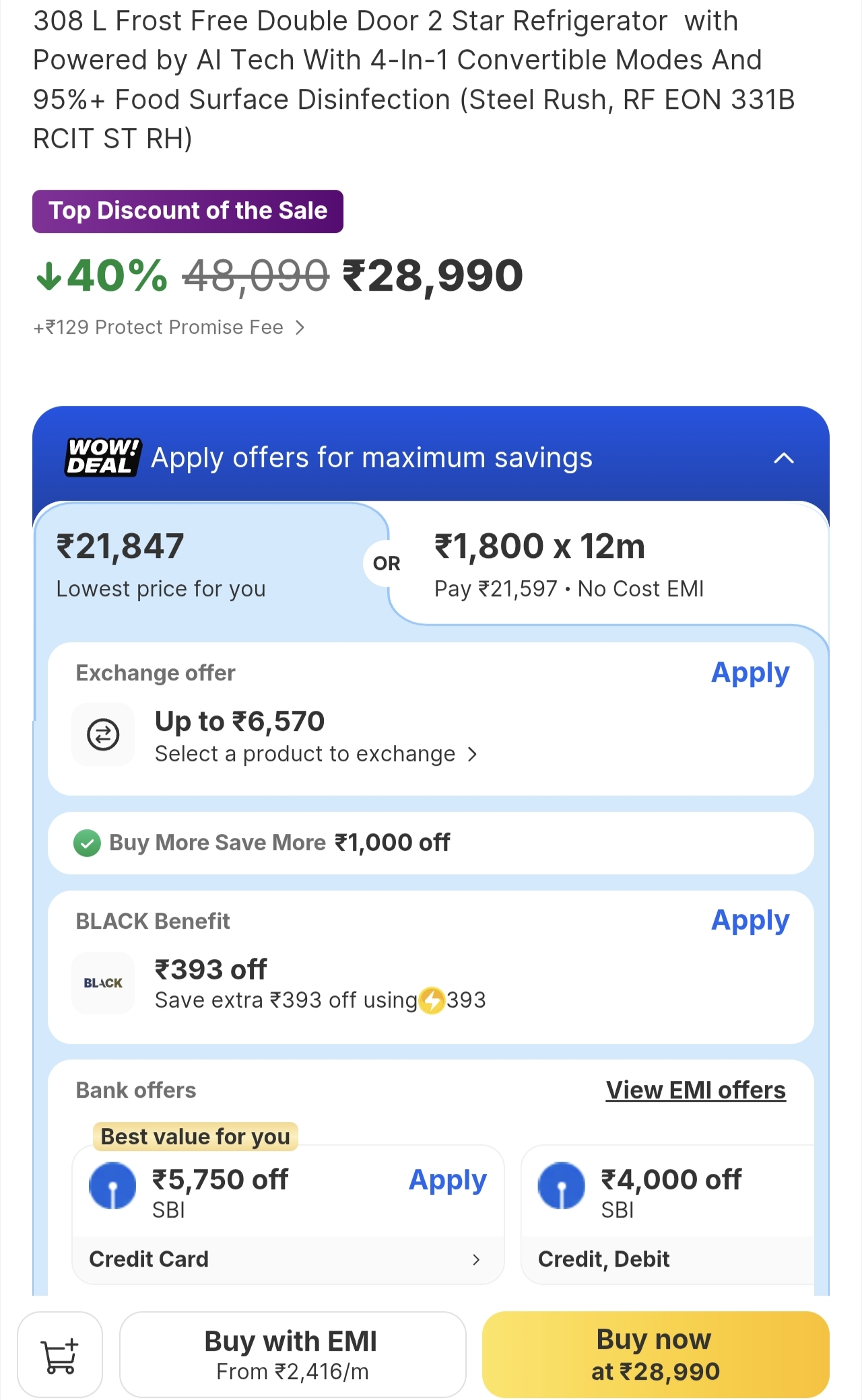The height and width of the screenshot is (1400, 862).
Task: Tap Select a product to exchange
Action: [x=315, y=755]
